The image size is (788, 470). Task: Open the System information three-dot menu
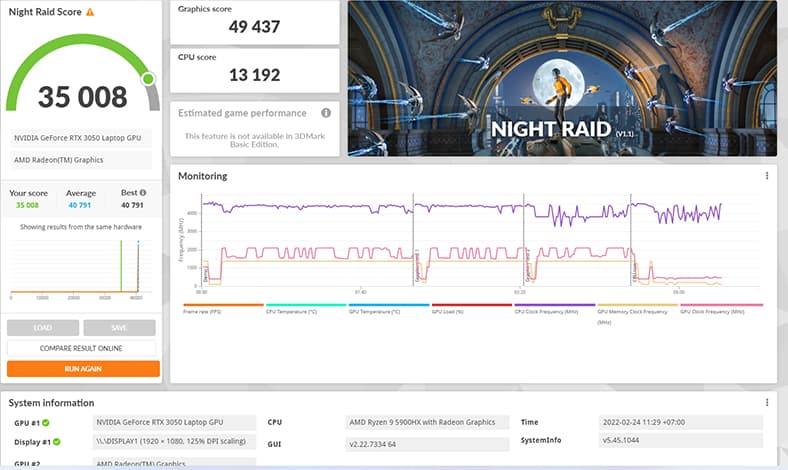(767, 402)
